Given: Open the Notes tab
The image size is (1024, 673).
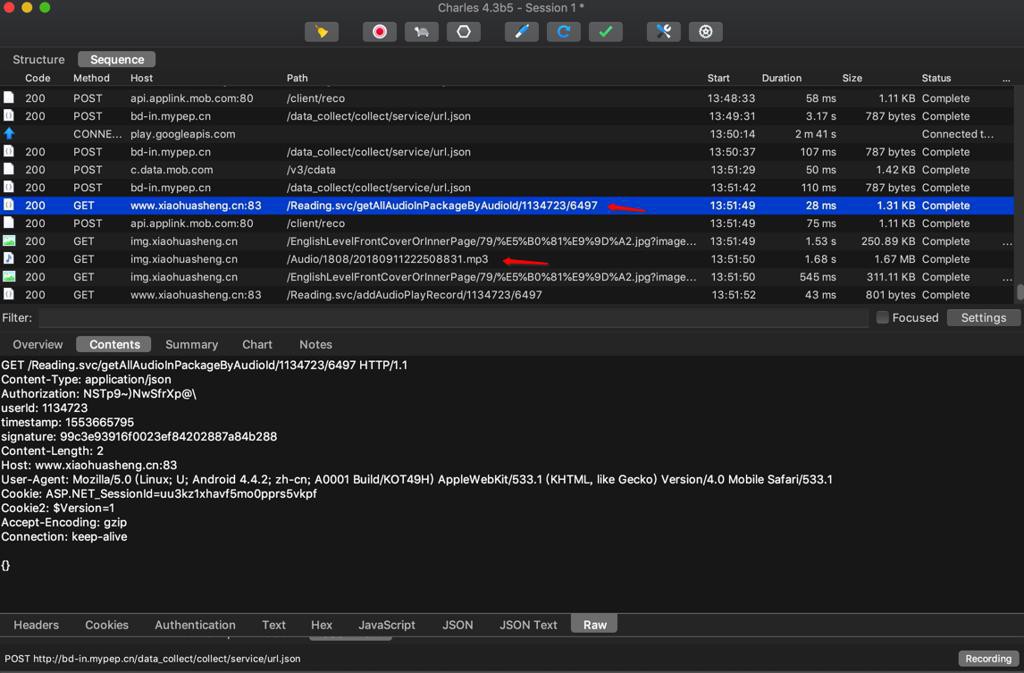Looking at the screenshot, I should click(315, 345).
